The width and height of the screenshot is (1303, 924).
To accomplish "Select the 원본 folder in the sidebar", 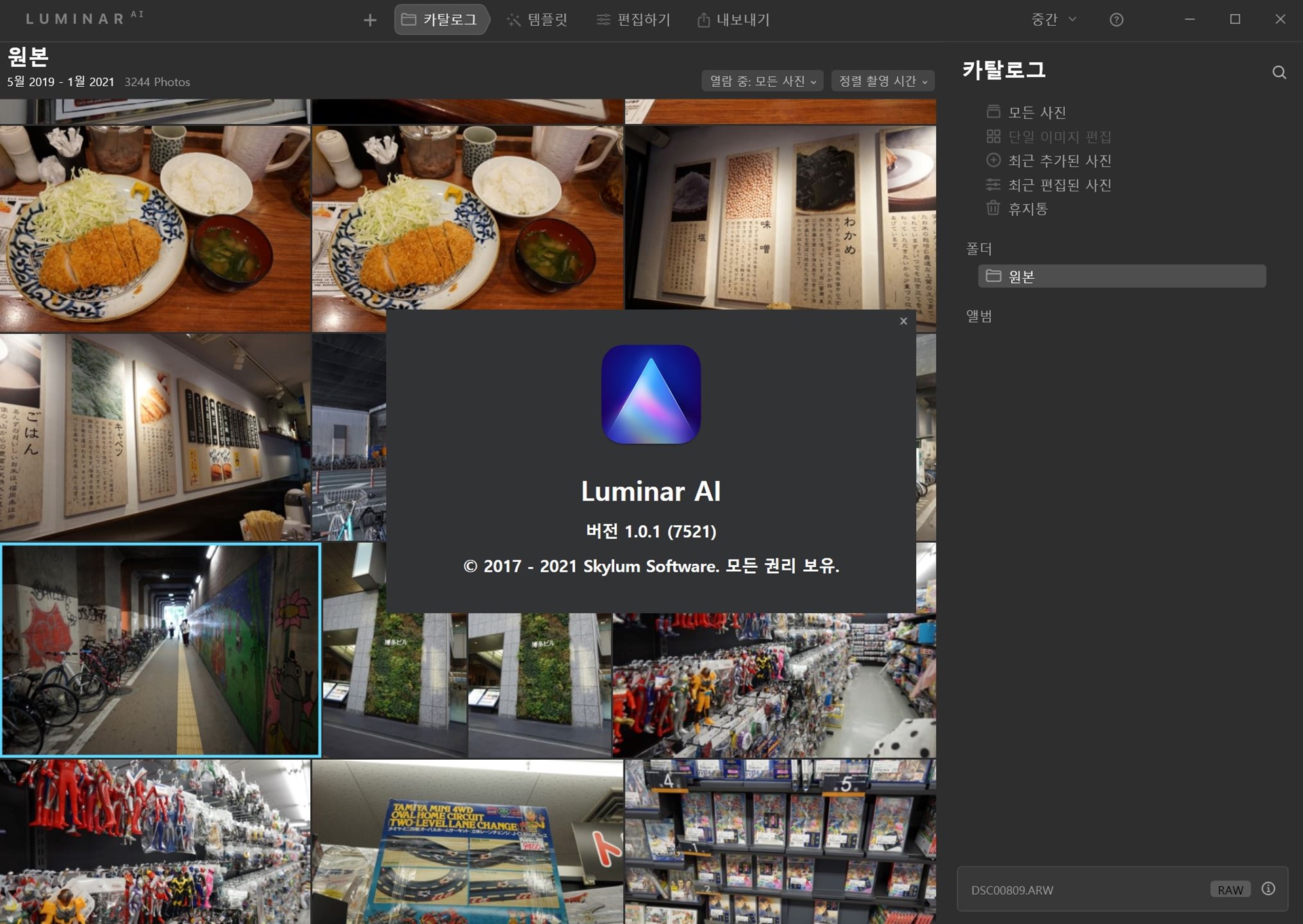I will (x=1122, y=276).
